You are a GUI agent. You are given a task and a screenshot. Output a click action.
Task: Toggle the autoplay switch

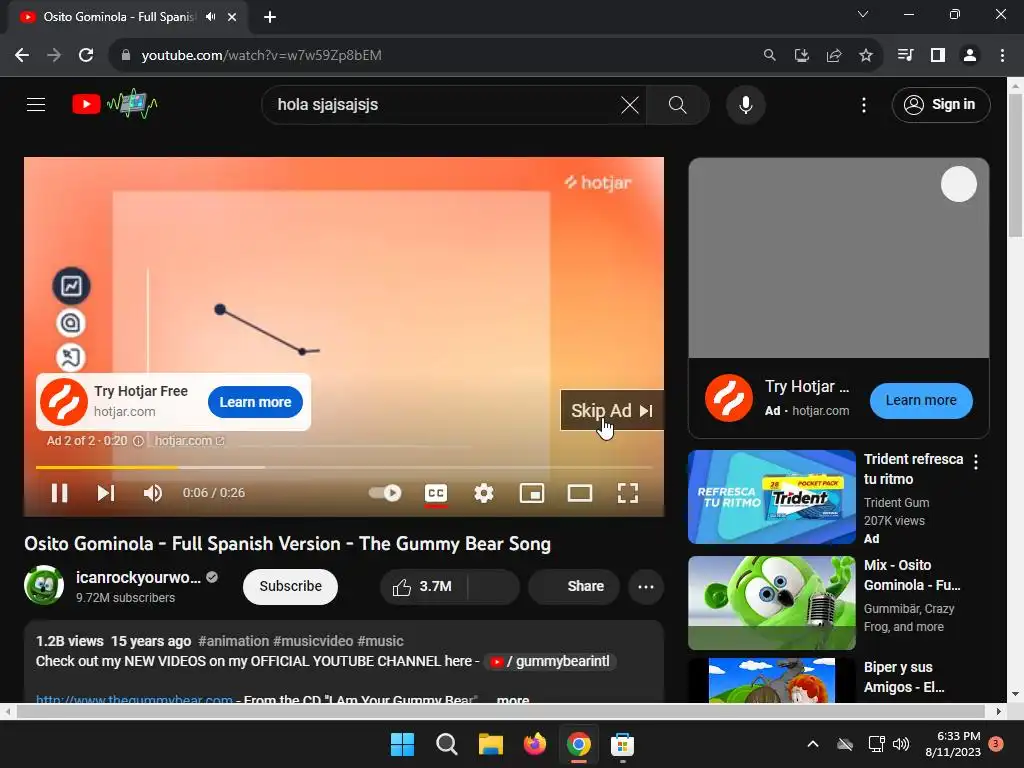(385, 493)
